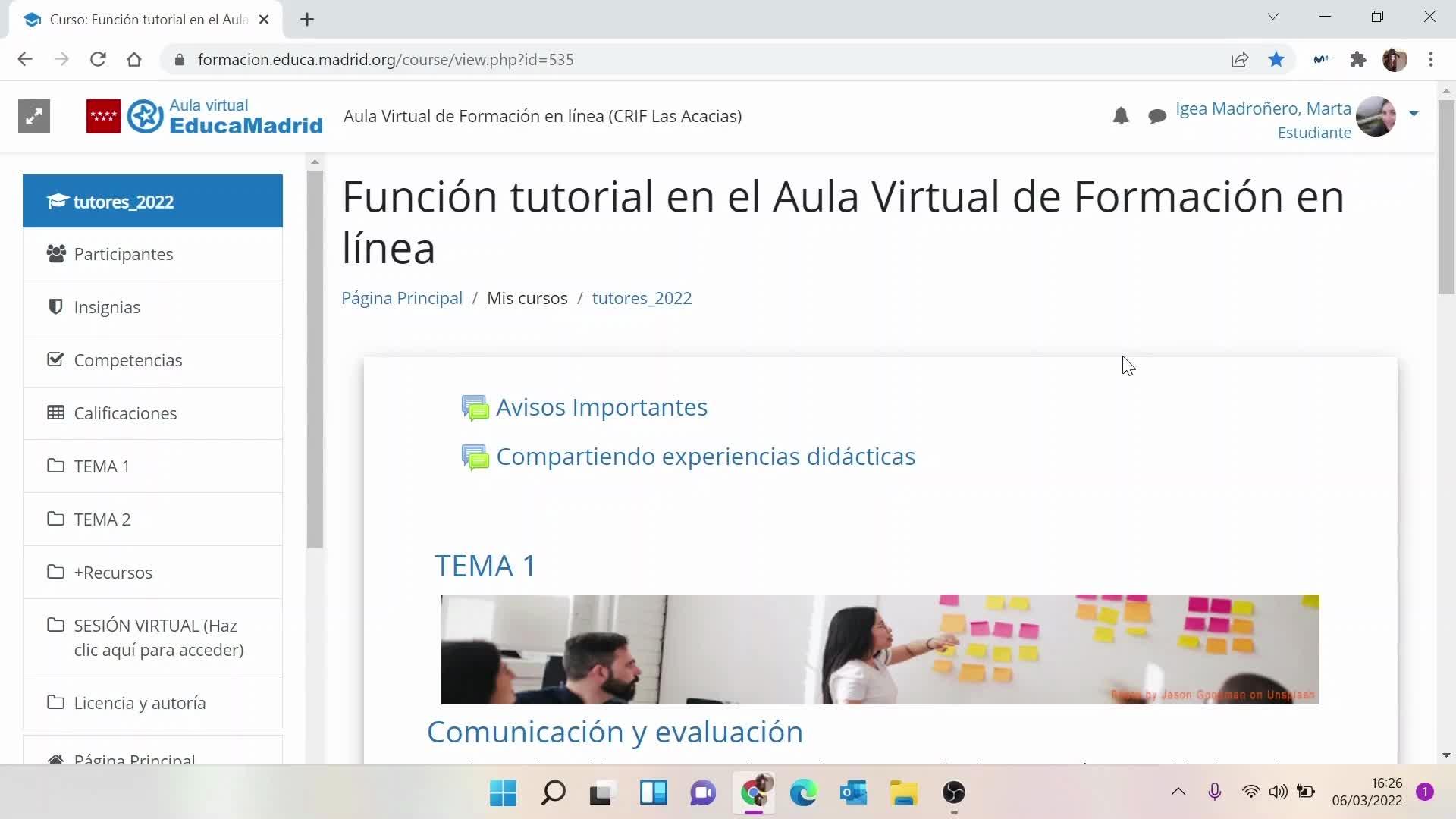This screenshot has height=819, width=1456.
Task: Go to TEMA 2 section in sidebar
Action: (102, 519)
